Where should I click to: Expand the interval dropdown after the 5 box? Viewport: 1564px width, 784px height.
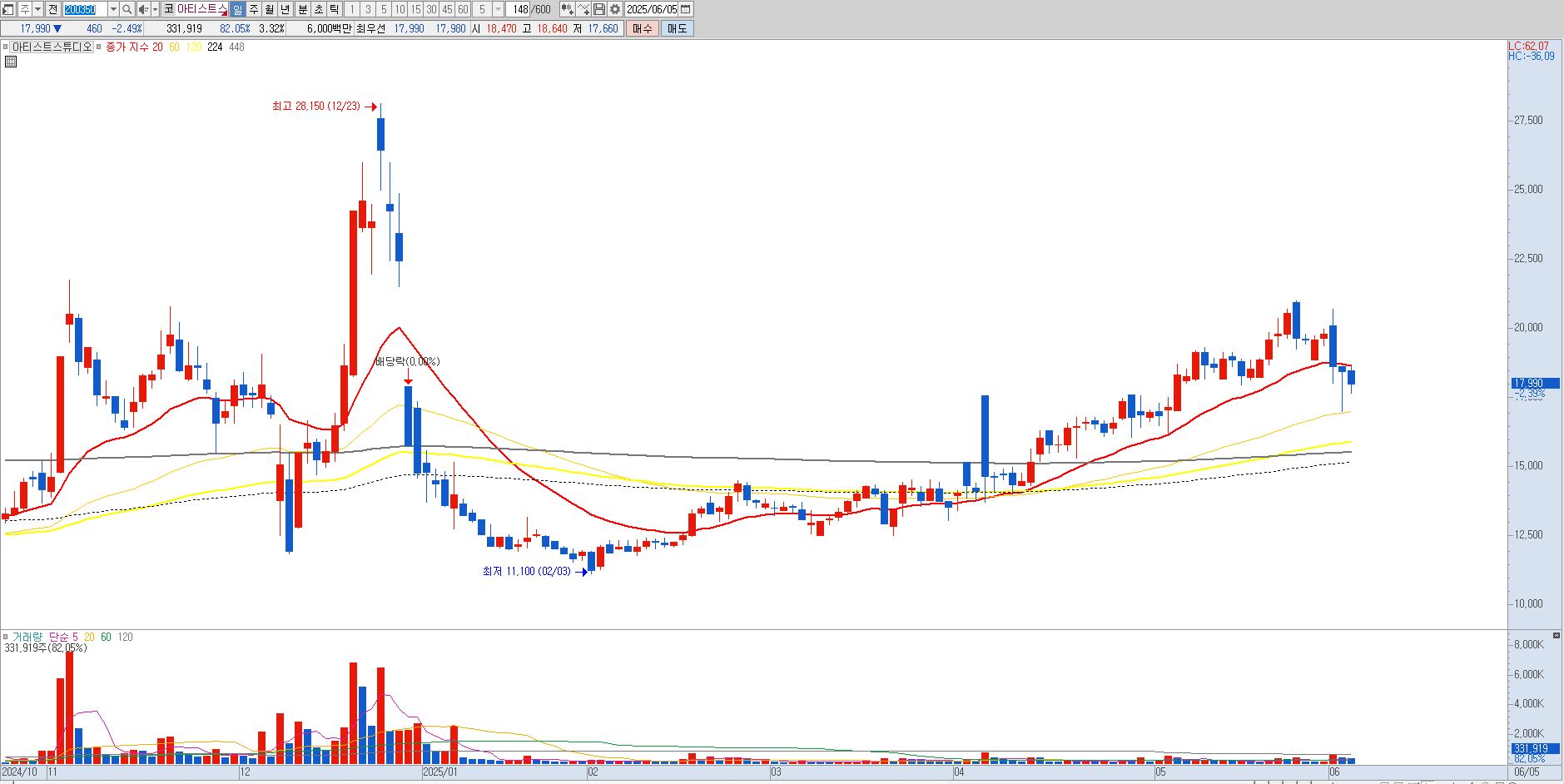498,9
